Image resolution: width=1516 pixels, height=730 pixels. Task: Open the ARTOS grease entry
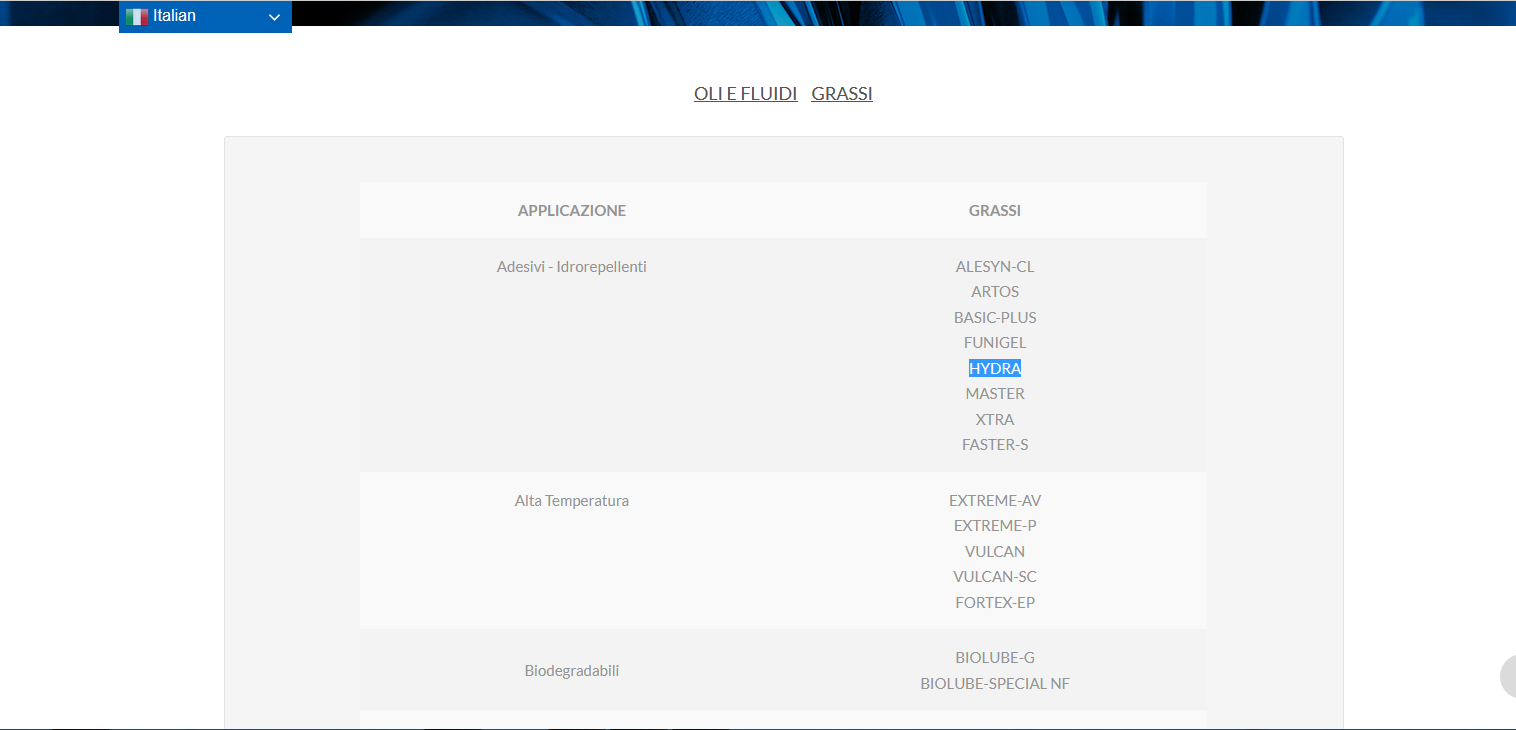(995, 292)
